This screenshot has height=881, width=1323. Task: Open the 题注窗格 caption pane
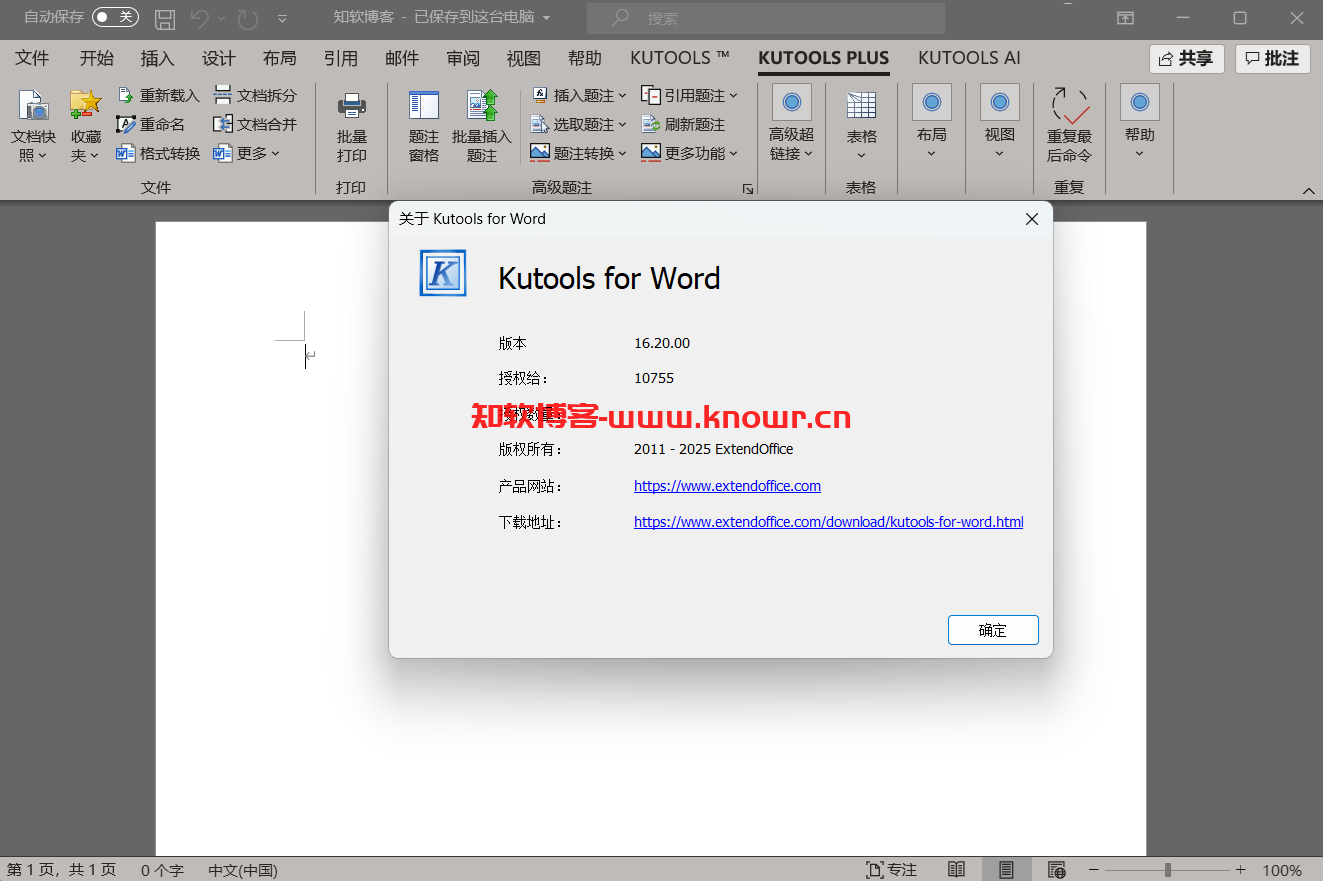(424, 126)
